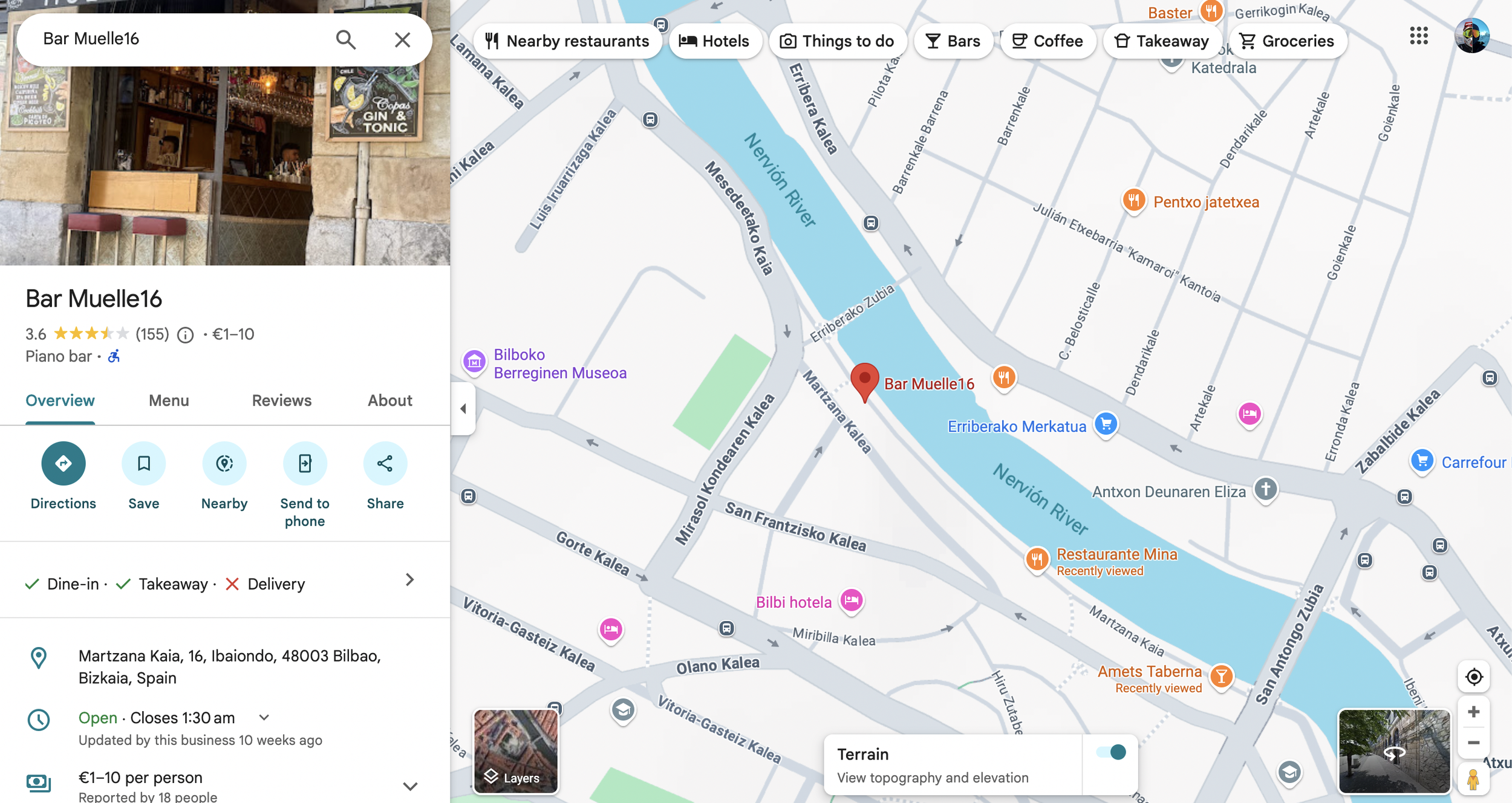Expand the price per person chevron

(x=410, y=786)
